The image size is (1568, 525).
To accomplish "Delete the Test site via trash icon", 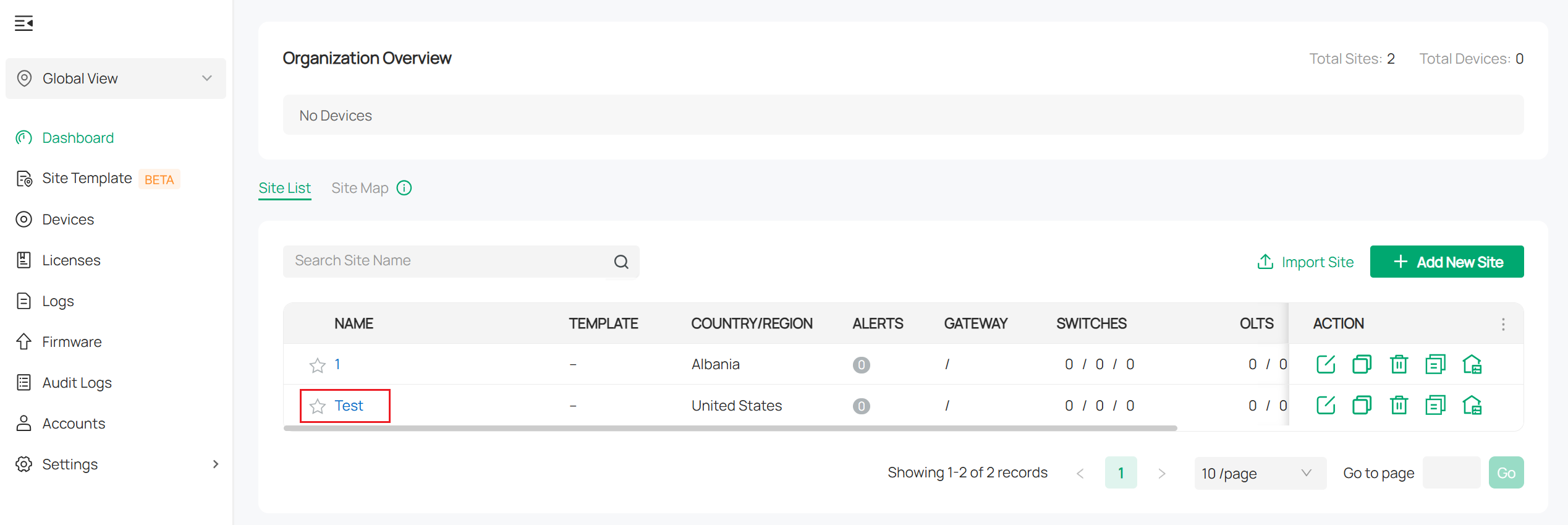I will click(1399, 405).
